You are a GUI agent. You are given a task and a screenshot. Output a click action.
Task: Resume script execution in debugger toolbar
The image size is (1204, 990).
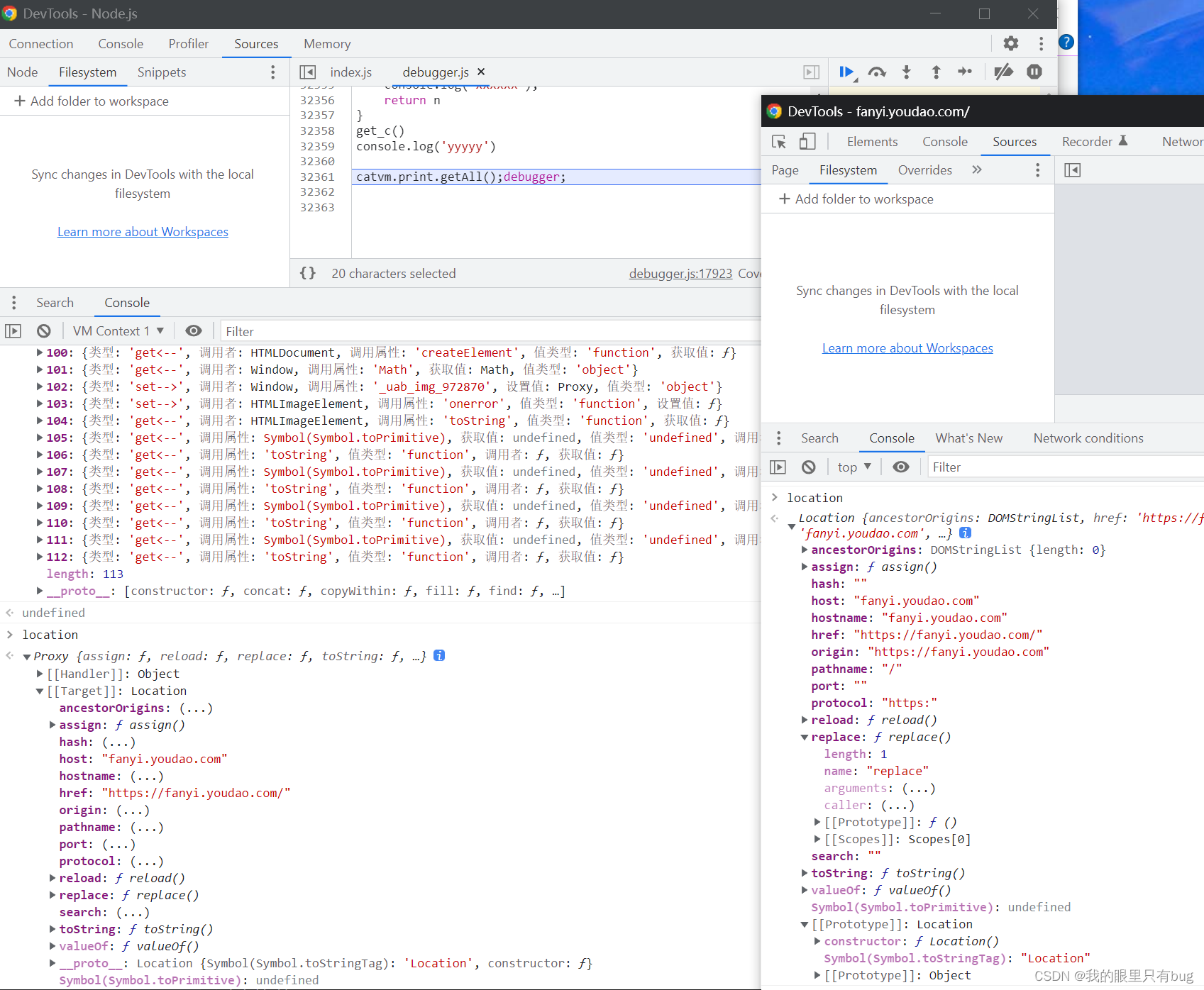tap(846, 72)
